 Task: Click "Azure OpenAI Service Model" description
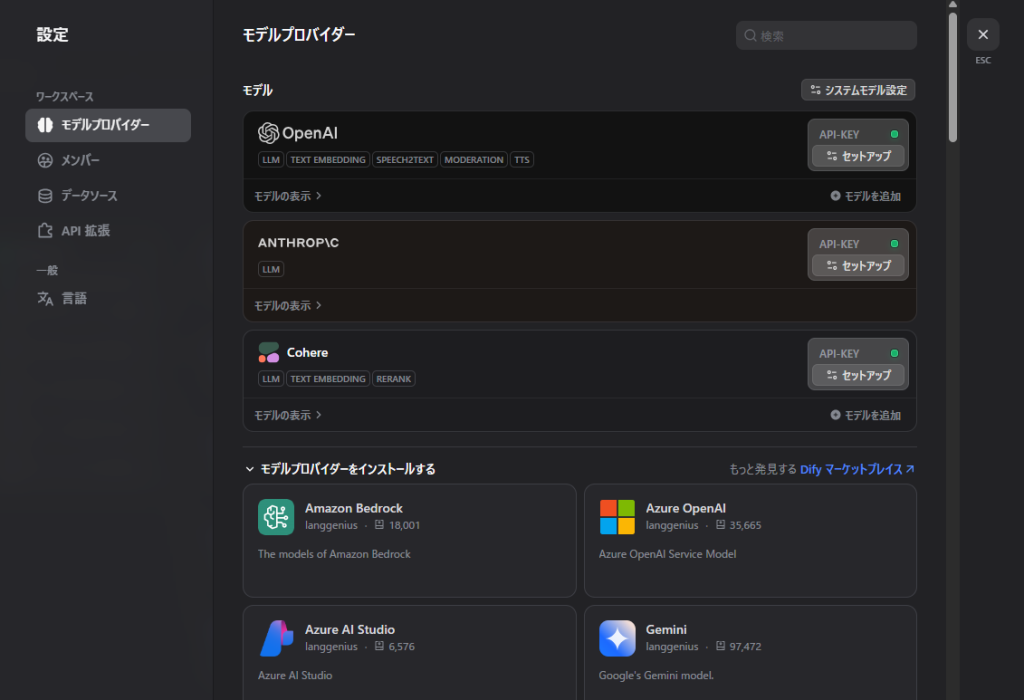coord(667,554)
